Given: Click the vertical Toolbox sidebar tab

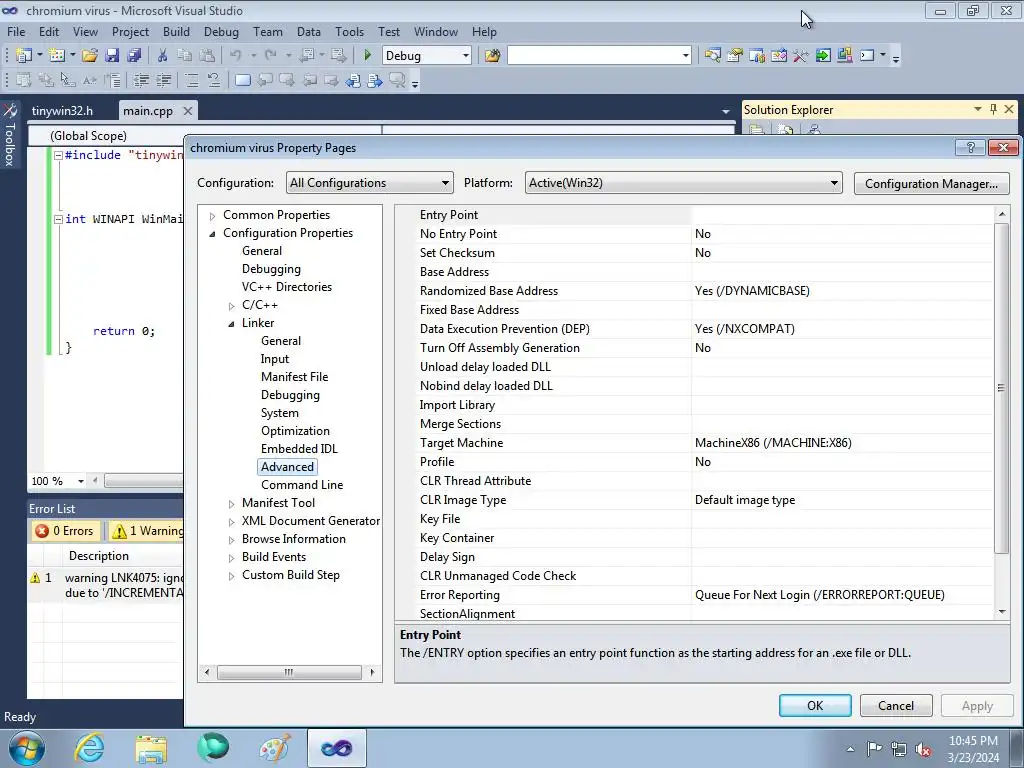Looking at the screenshot, I should (10, 135).
